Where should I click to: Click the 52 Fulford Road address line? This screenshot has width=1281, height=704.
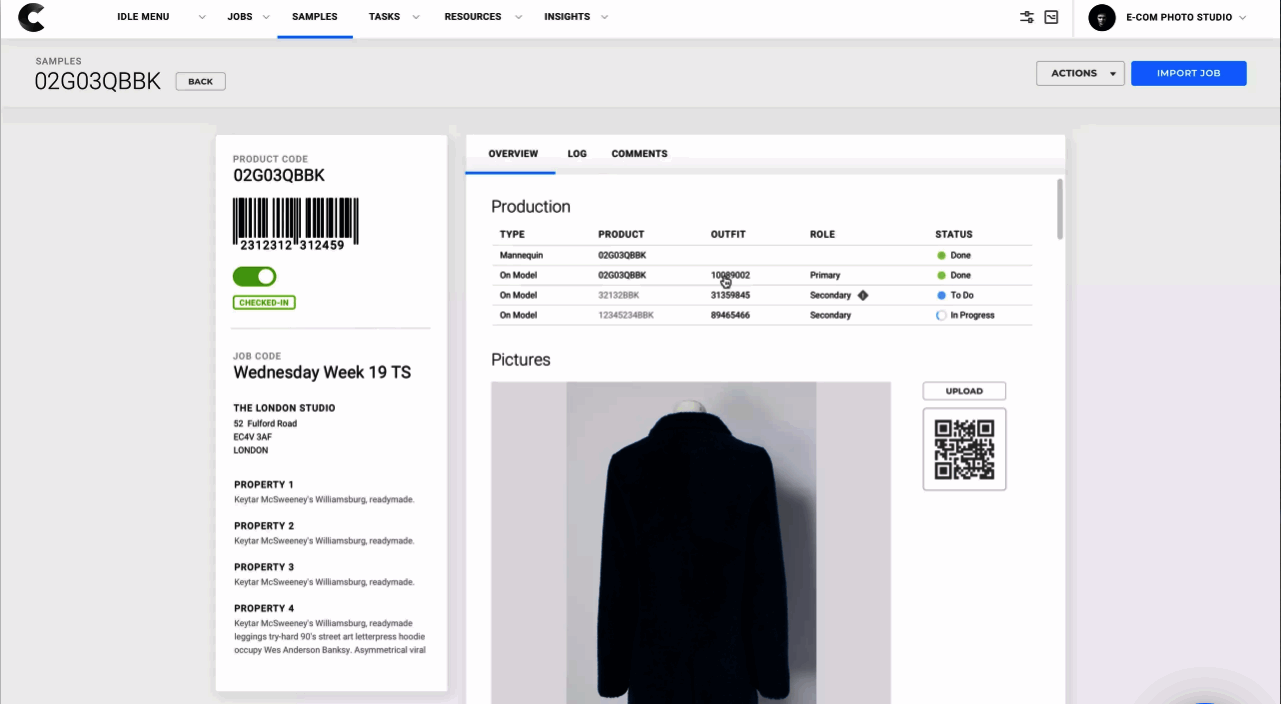265,424
